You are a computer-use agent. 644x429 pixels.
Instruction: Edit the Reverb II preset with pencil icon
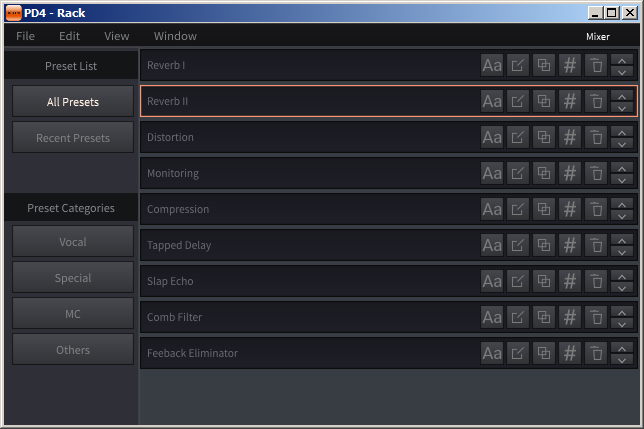(518, 101)
